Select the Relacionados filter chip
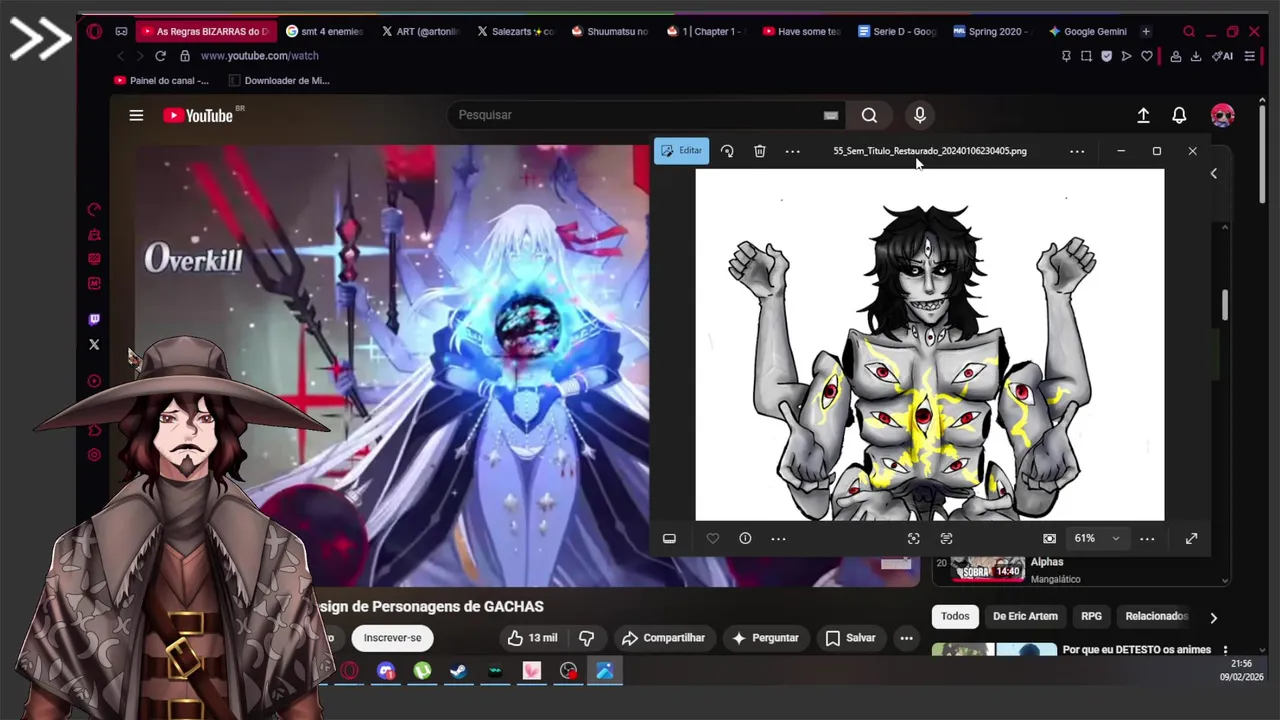The image size is (1280, 720). 1156,616
